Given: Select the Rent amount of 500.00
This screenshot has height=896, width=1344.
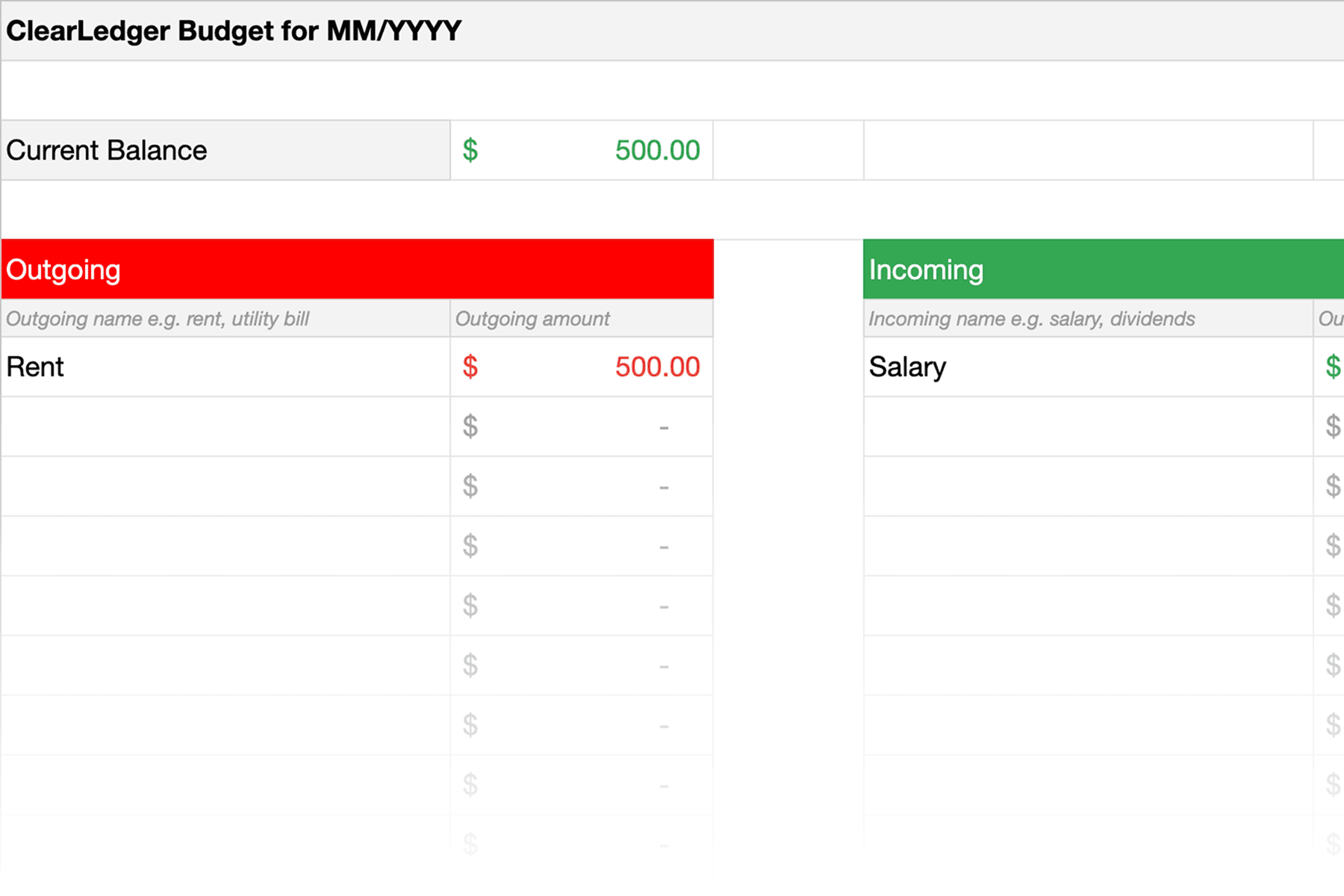Looking at the screenshot, I should (582, 367).
